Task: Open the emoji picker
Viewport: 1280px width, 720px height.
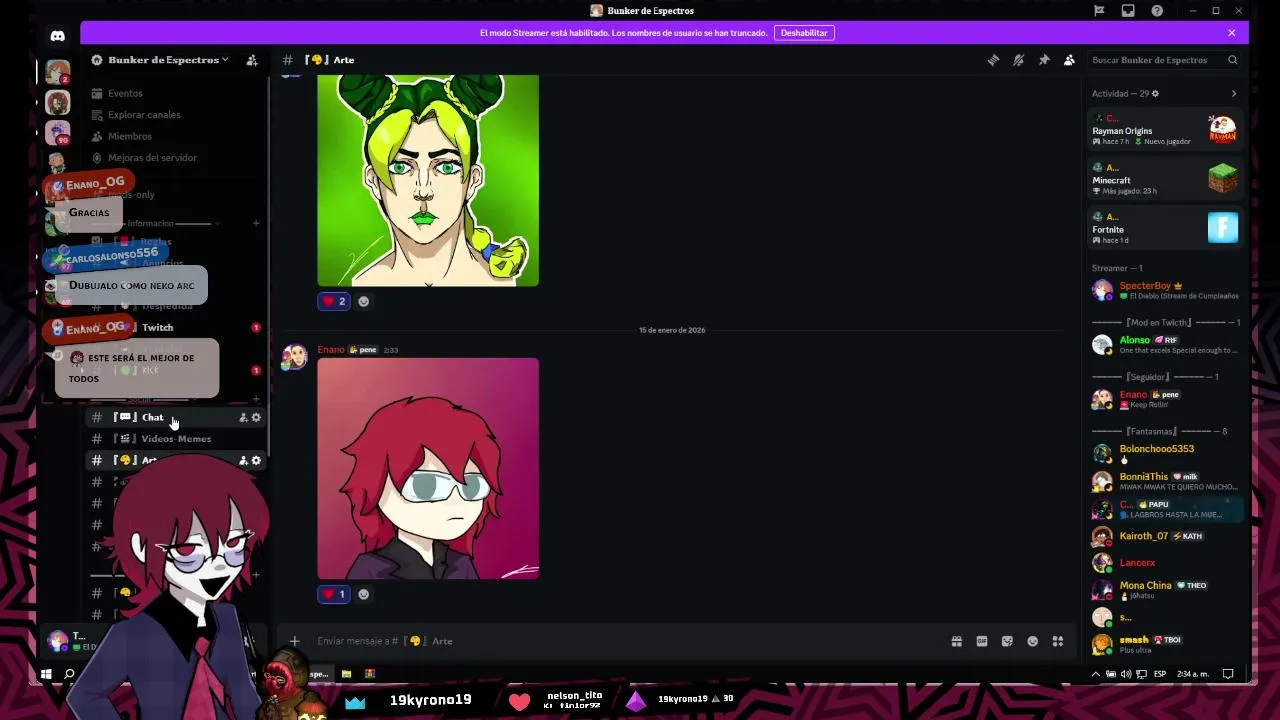Action: tap(1033, 641)
